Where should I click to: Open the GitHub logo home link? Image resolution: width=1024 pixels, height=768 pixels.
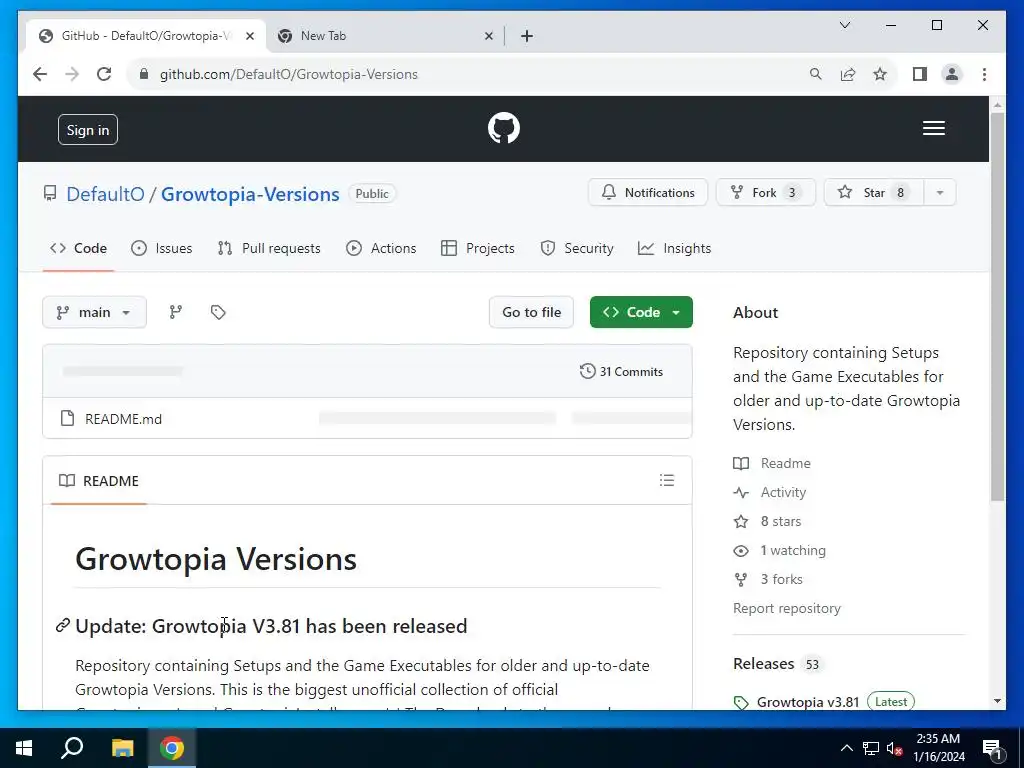click(x=504, y=128)
